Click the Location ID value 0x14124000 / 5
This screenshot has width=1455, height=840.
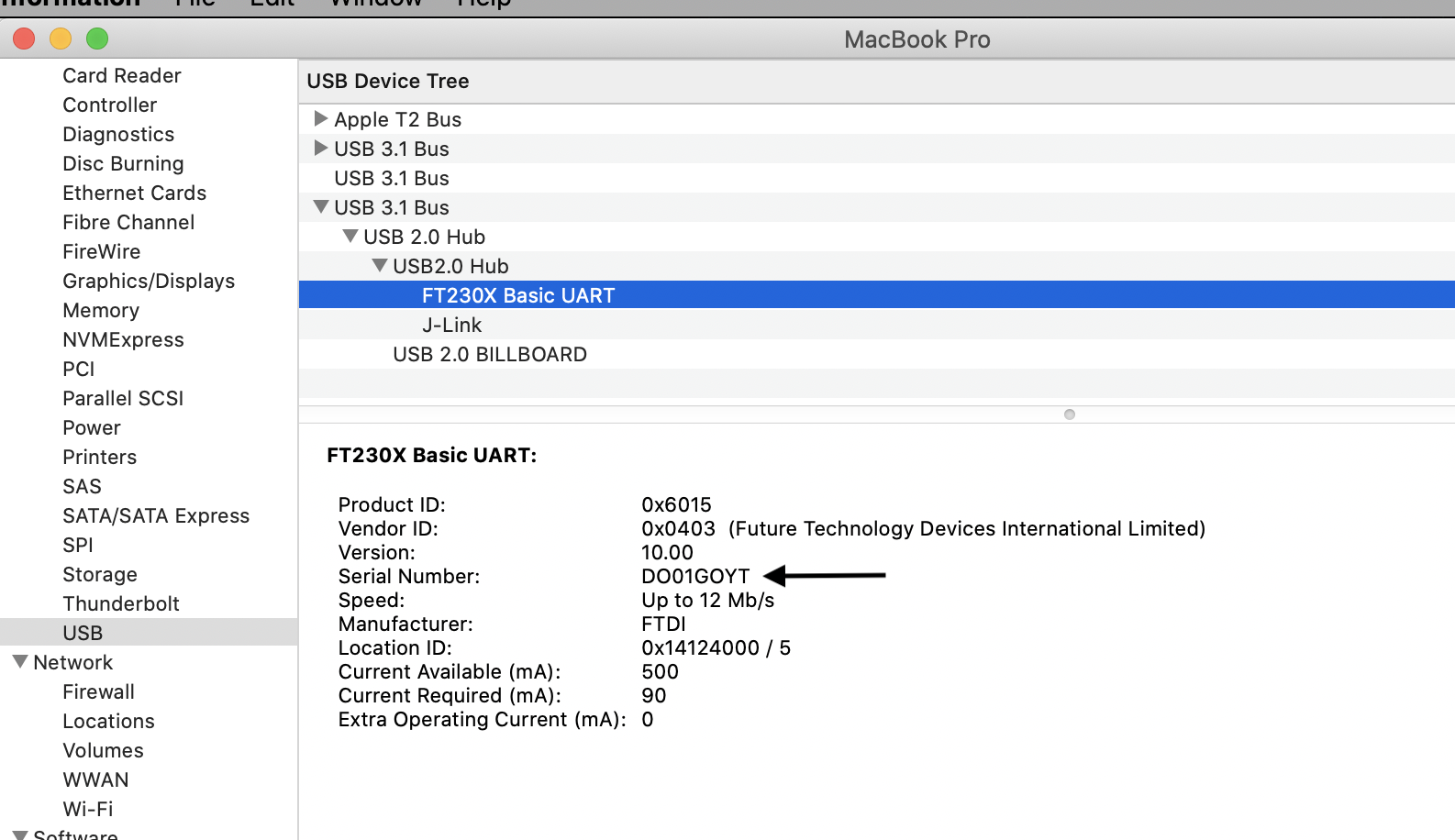[716, 647]
